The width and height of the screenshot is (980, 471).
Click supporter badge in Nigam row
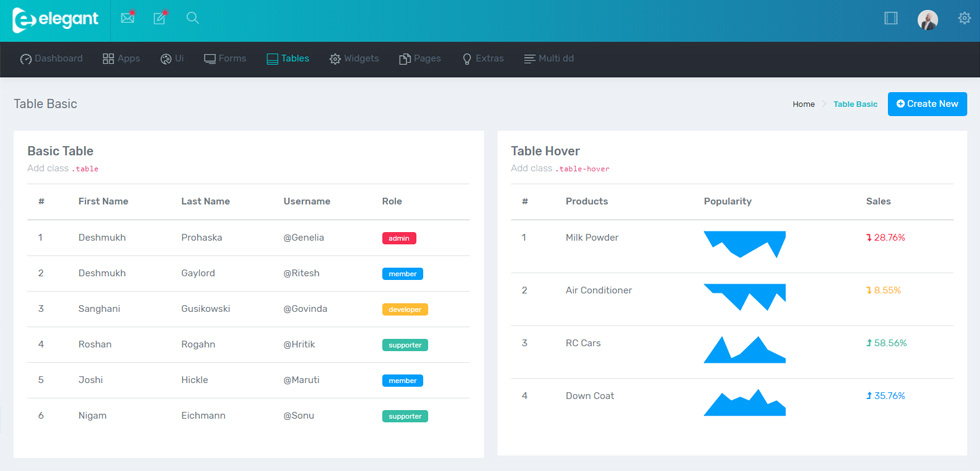[405, 416]
